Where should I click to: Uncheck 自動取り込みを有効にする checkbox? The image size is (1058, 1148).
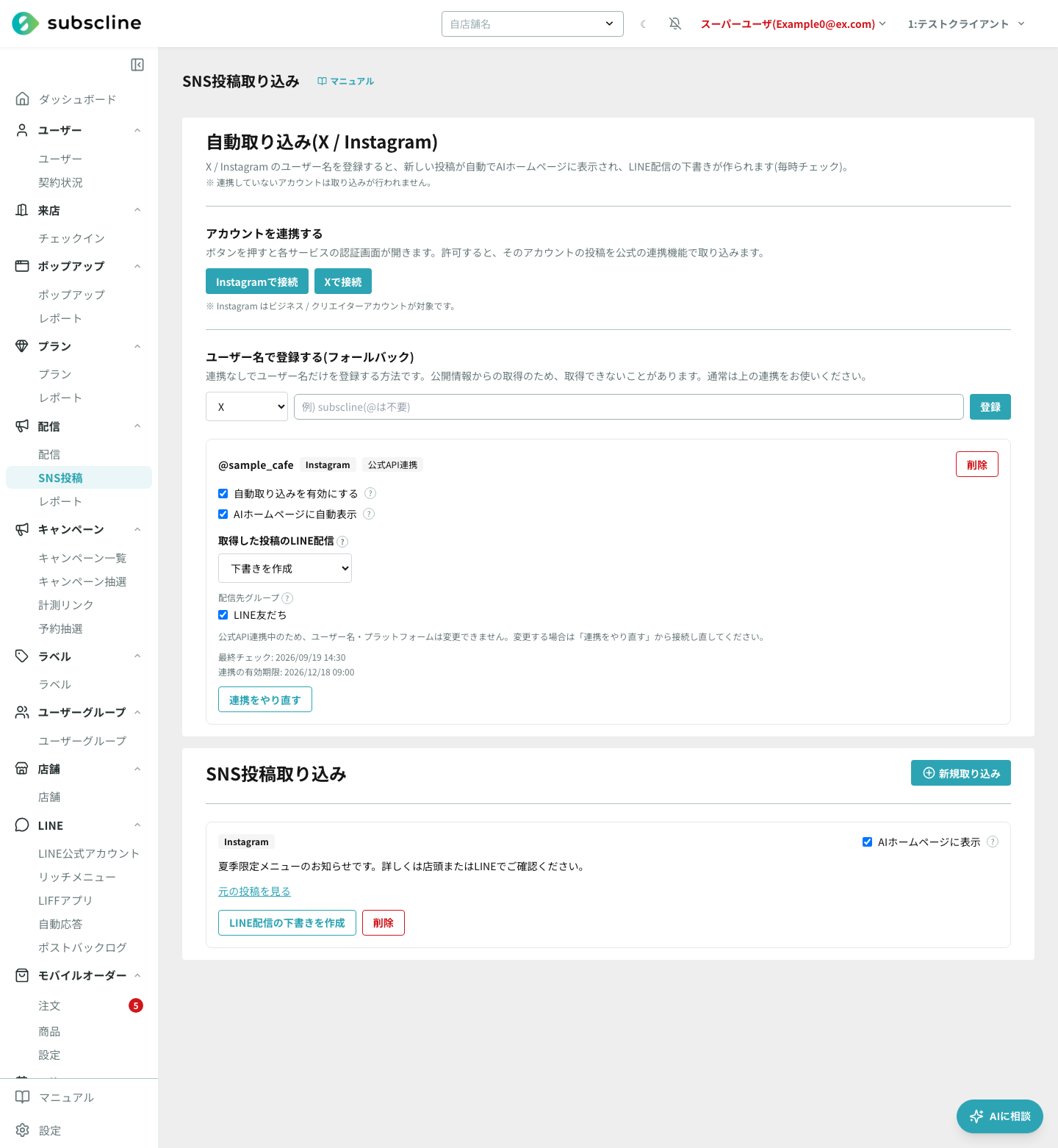point(223,493)
